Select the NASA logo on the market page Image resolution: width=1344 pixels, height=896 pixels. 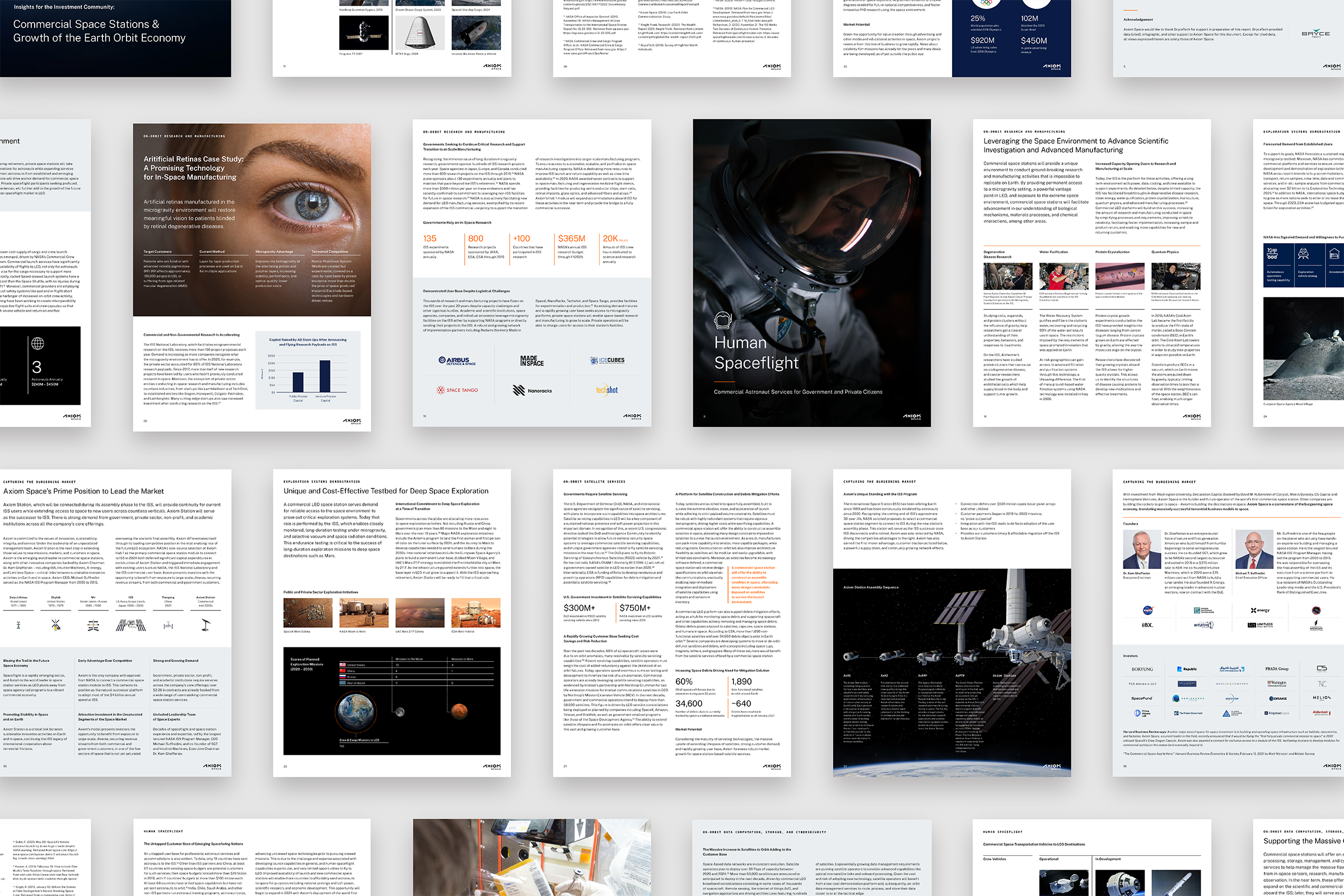tap(1149, 610)
